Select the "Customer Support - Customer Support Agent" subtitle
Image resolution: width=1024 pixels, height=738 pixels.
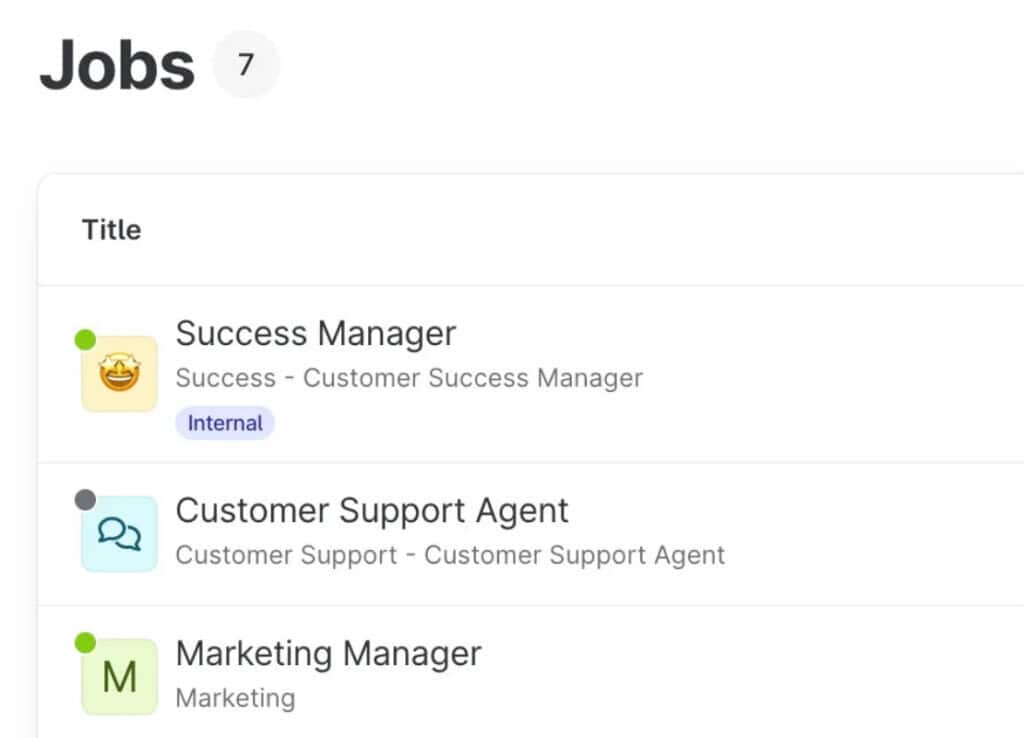tap(450, 555)
